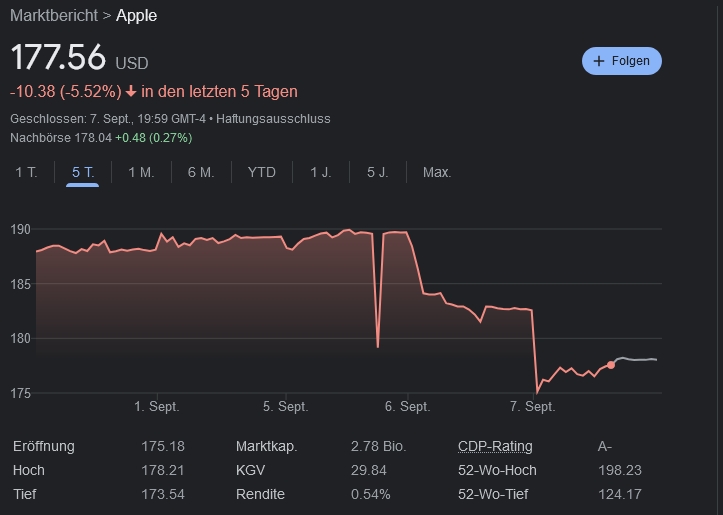This screenshot has height=515, width=723.
Task: Click the +0.48 (0.27%) green change
Action: click(154, 138)
